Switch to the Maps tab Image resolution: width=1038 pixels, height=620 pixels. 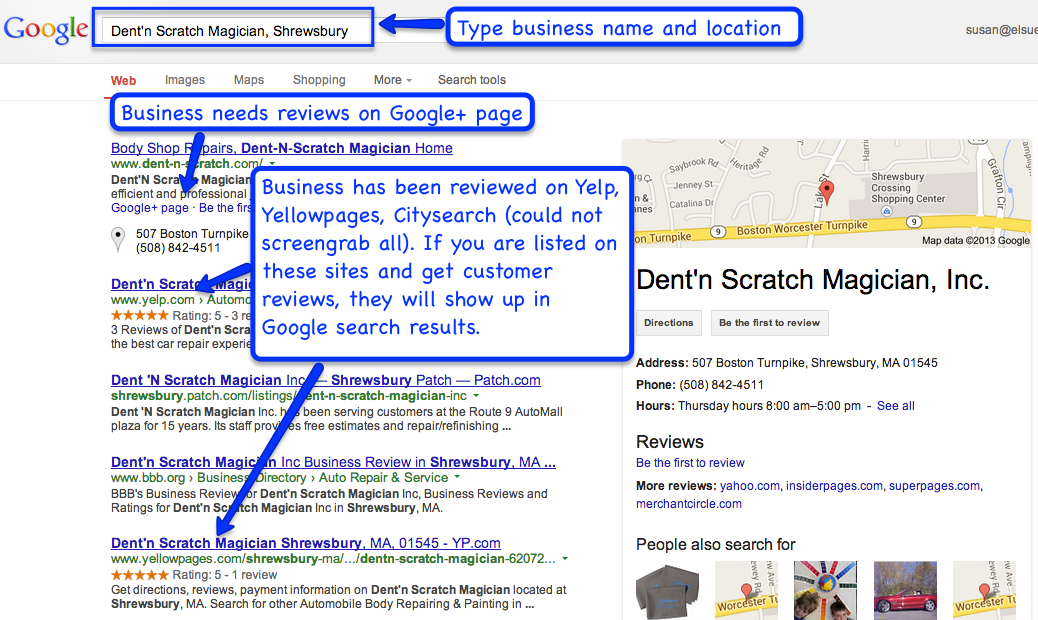tap(249, 80)
